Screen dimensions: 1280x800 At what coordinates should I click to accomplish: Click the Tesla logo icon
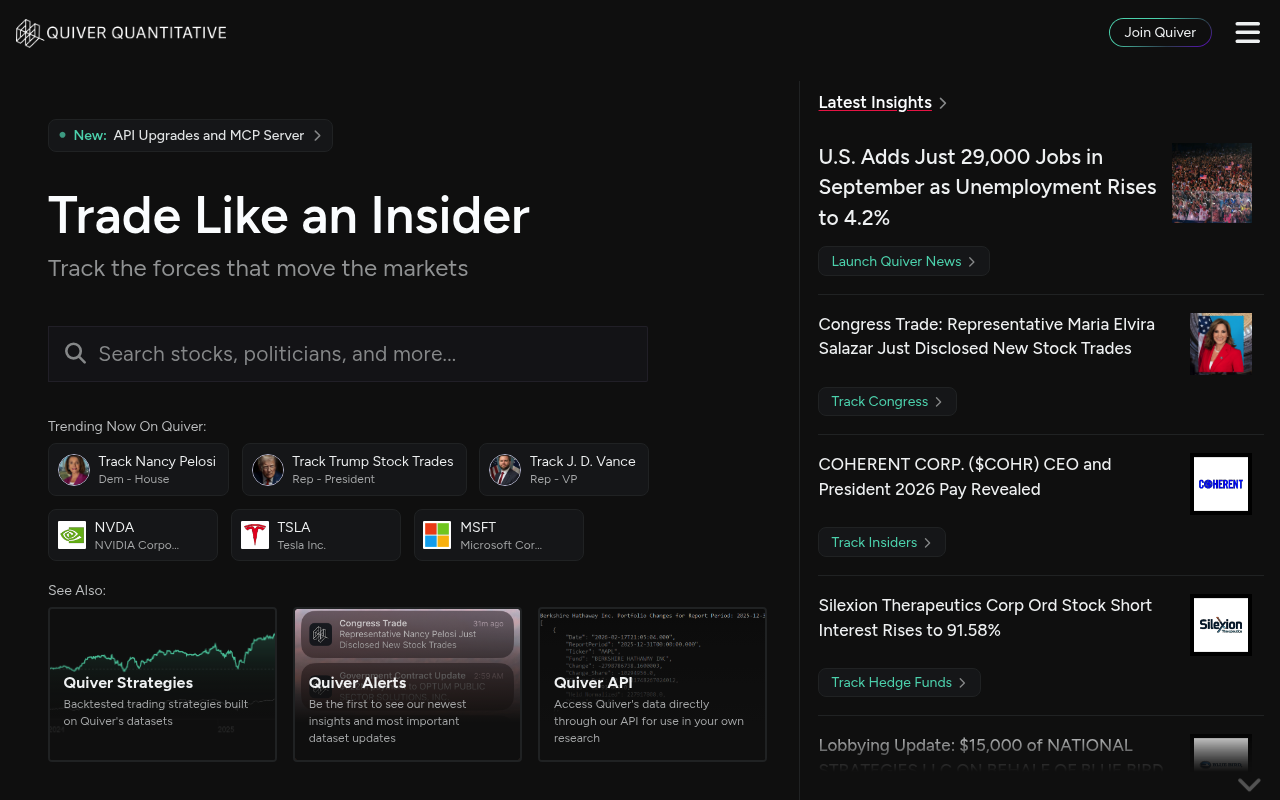point(255,535)
